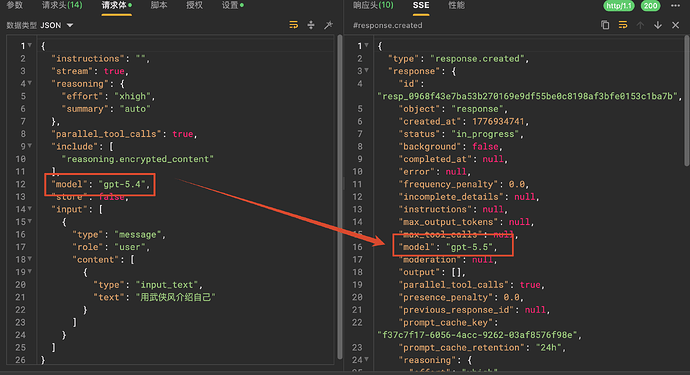Click the http/1.1 protocol badge
Screen dimensions: 690x375
click(619, 6)
